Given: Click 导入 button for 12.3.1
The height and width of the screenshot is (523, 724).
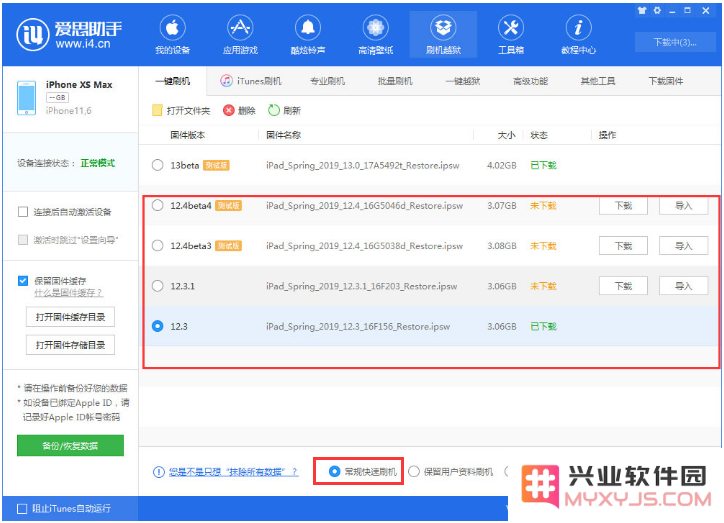Looking at the screenshot, I should pos(683,286).
